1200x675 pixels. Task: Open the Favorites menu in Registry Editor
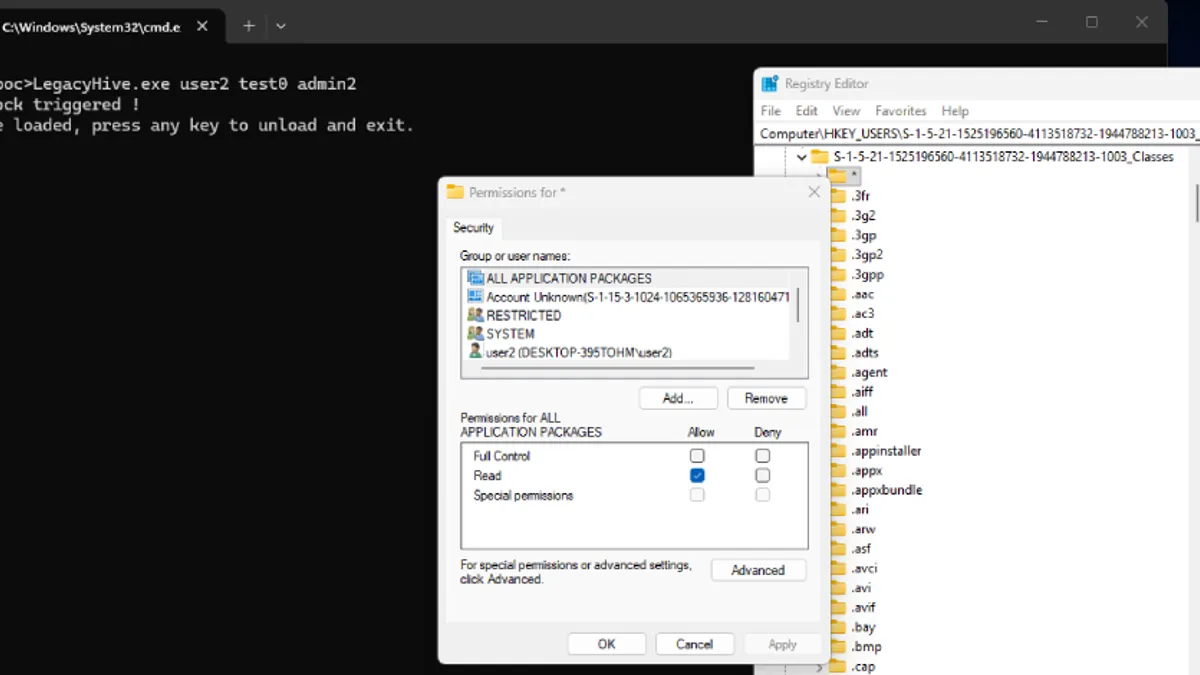tap(901, 111)
